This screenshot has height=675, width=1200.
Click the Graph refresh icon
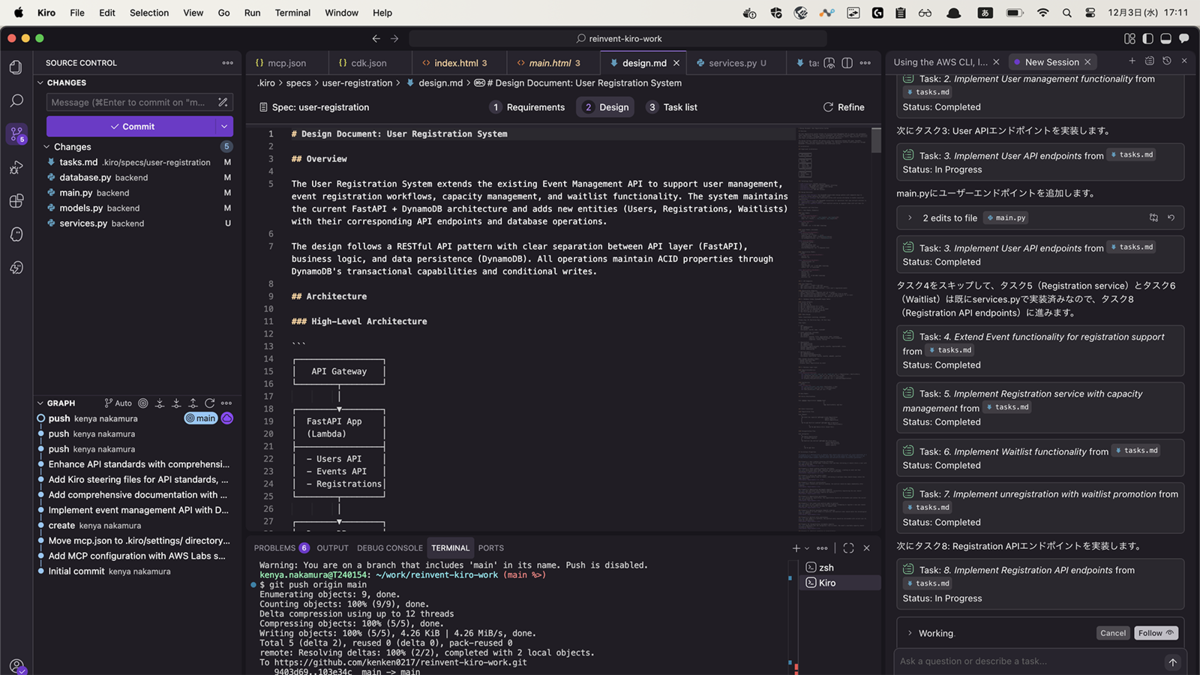210,403
